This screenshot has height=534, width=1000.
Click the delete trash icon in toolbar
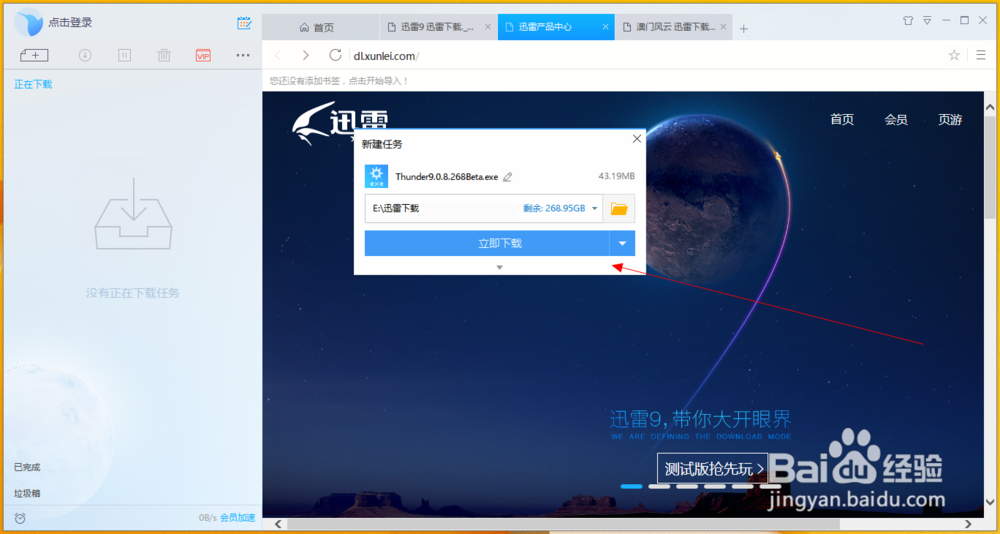[164, 56]
